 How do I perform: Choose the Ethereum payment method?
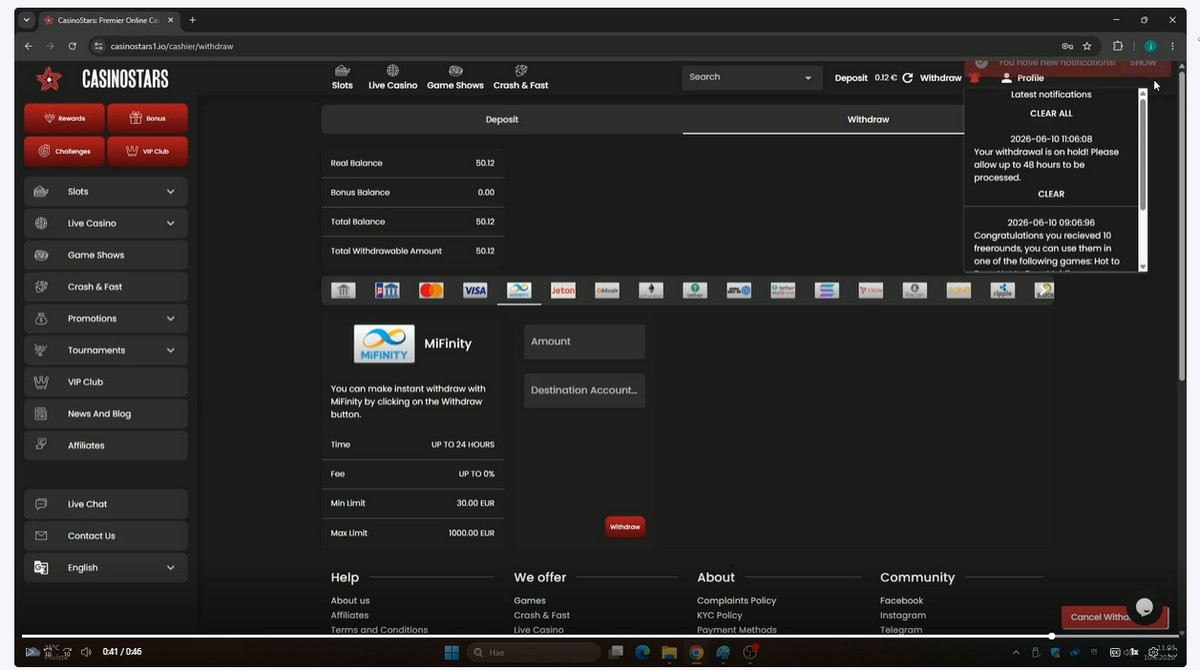(651, 290)
